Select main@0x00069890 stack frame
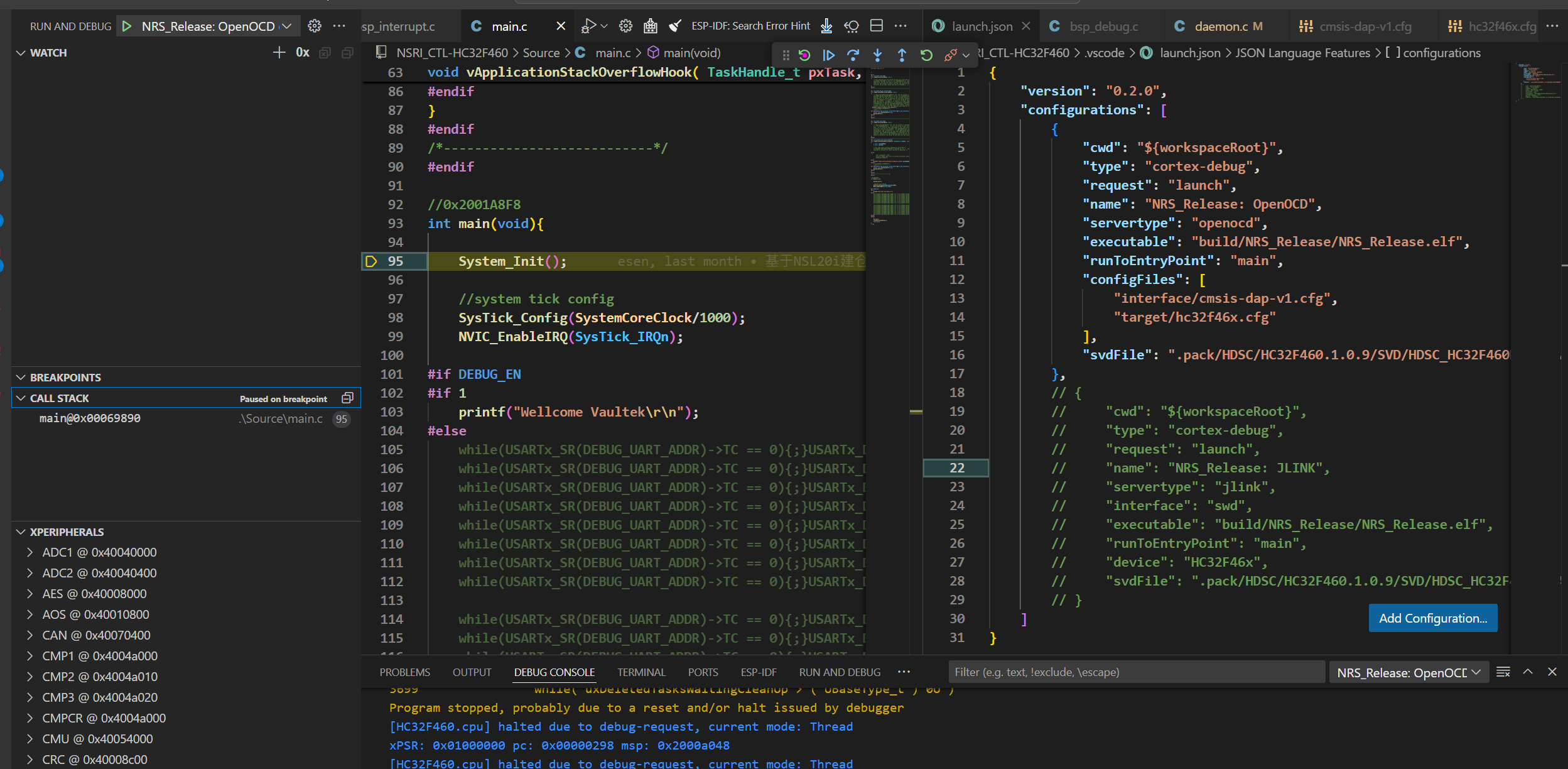The width and height of the screenshot is (1568, 769). (x=186, y=418)
